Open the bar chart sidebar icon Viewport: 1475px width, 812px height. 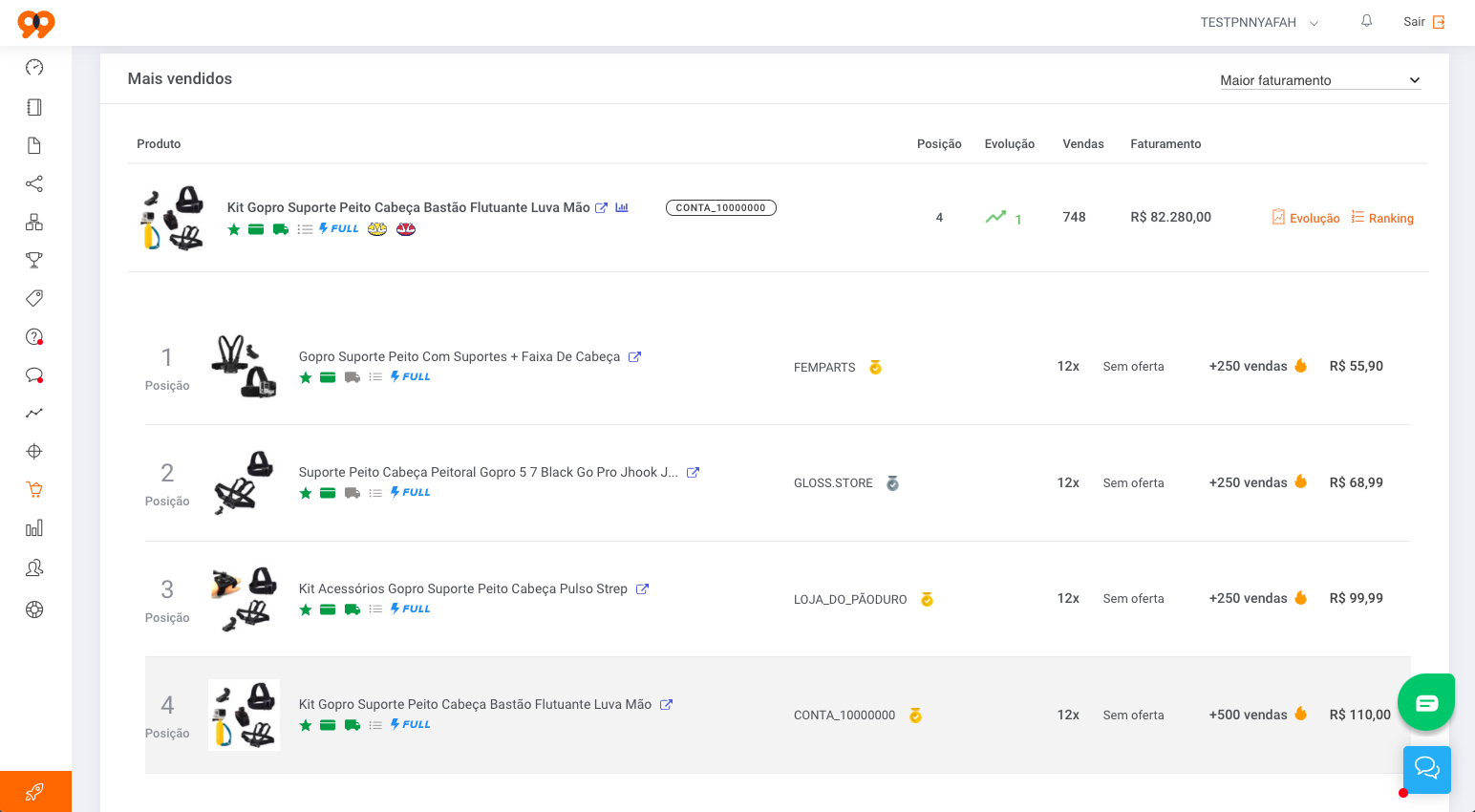(34, 528)
